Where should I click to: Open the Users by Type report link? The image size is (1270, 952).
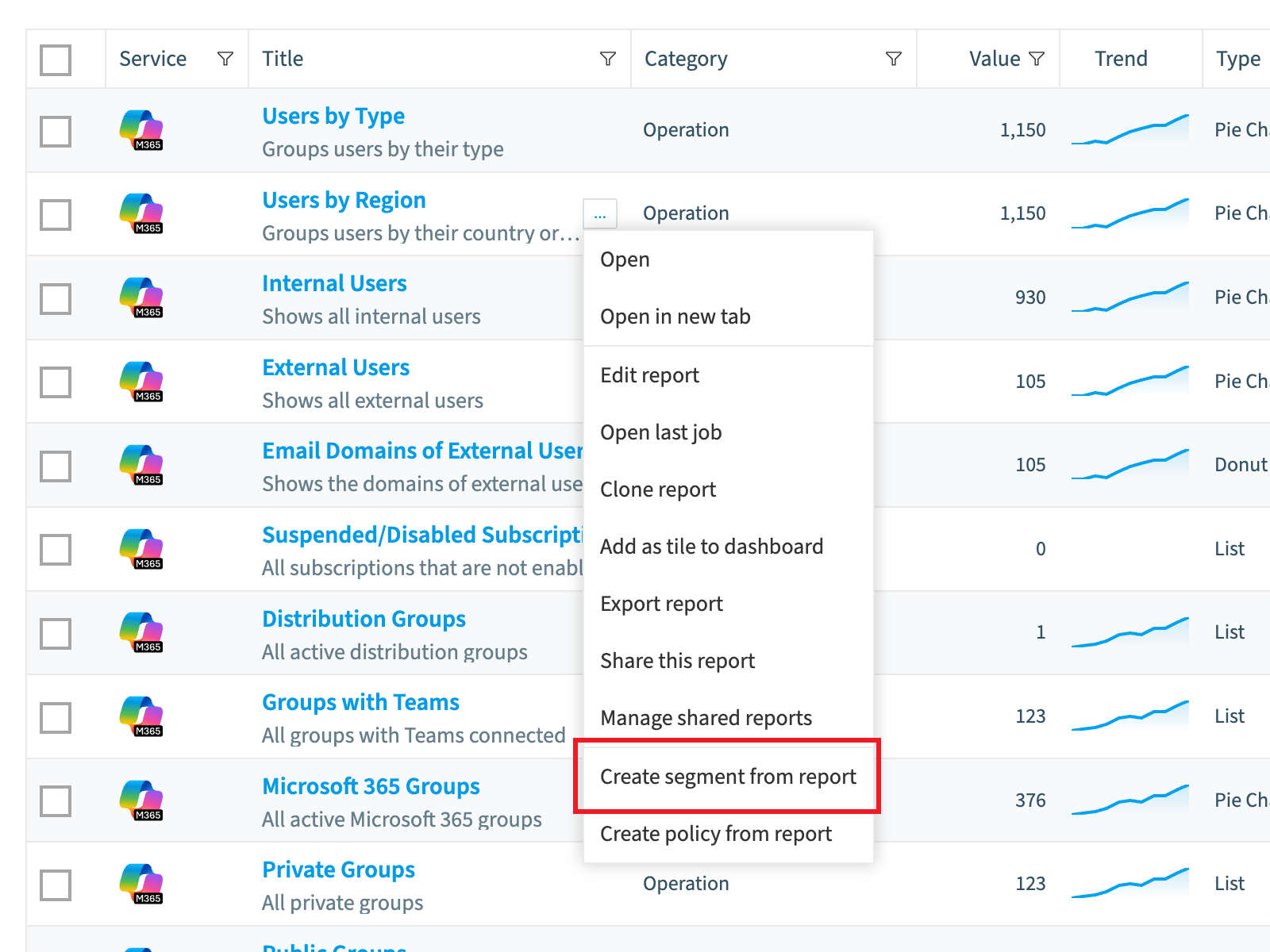(x=333, y=116)
